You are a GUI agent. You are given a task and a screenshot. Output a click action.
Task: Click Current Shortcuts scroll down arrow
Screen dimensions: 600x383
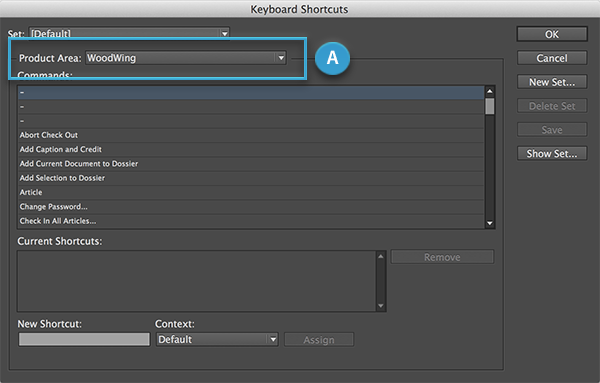click(x=380, y=305)
